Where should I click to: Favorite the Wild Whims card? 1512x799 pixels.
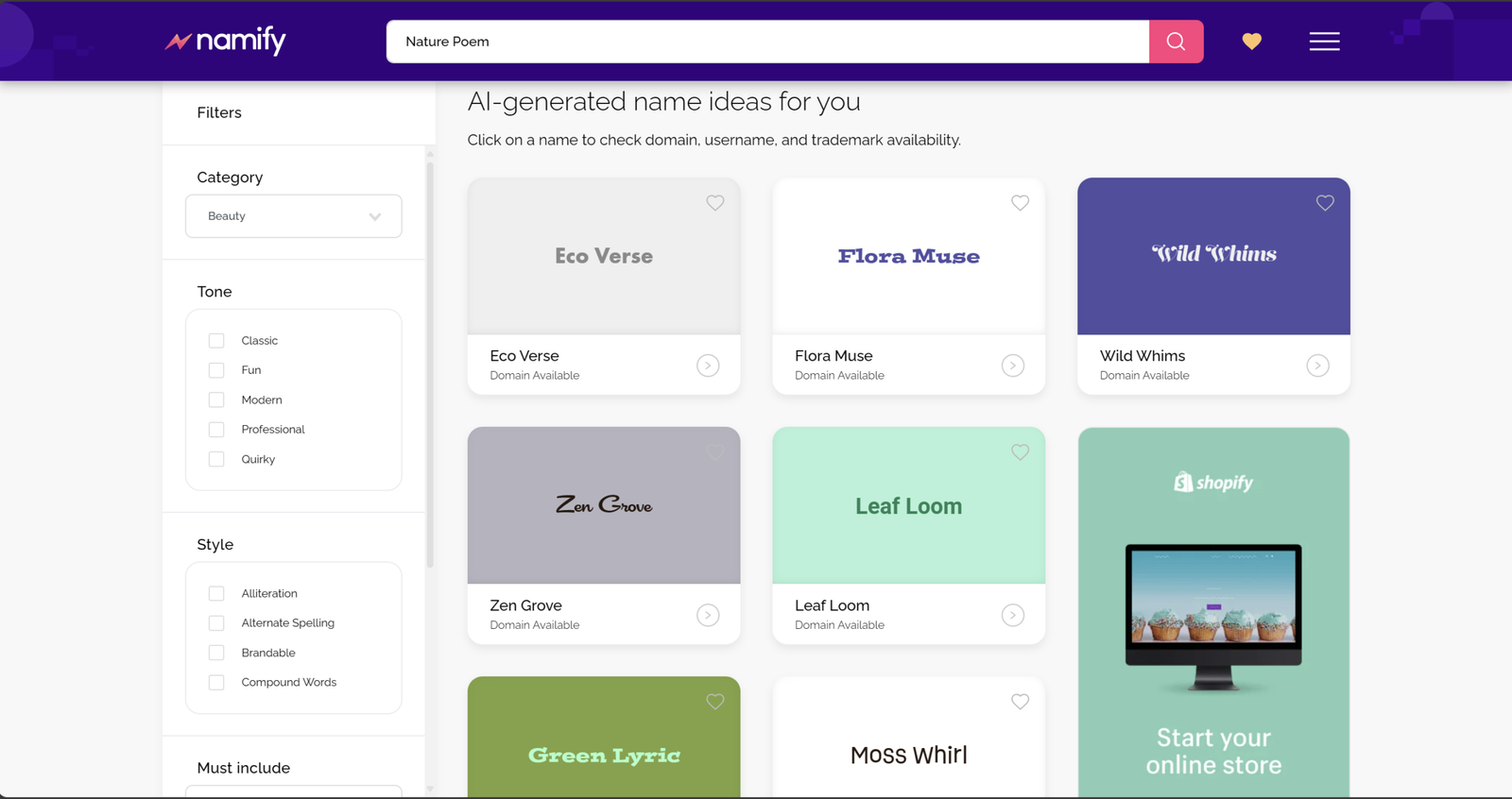click(x=1325, y=203)
